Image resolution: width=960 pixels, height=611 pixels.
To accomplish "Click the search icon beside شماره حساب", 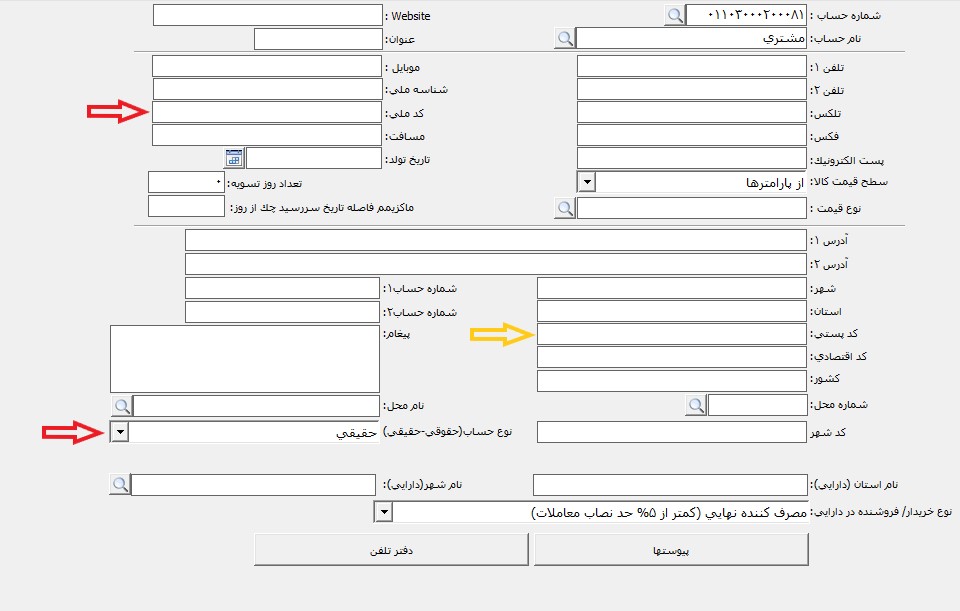I will pos(675,15).
